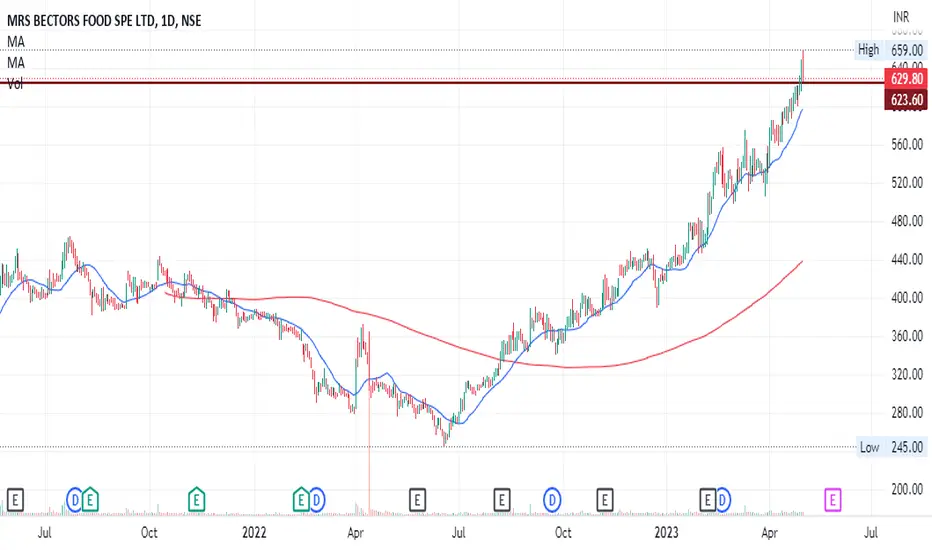Click the Oct label preceding 2023
The width and height of the screenshot is (932, 550).
coord(563,532)
